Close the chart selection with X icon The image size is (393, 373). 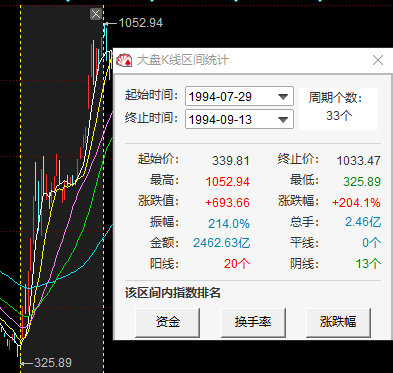96,14
